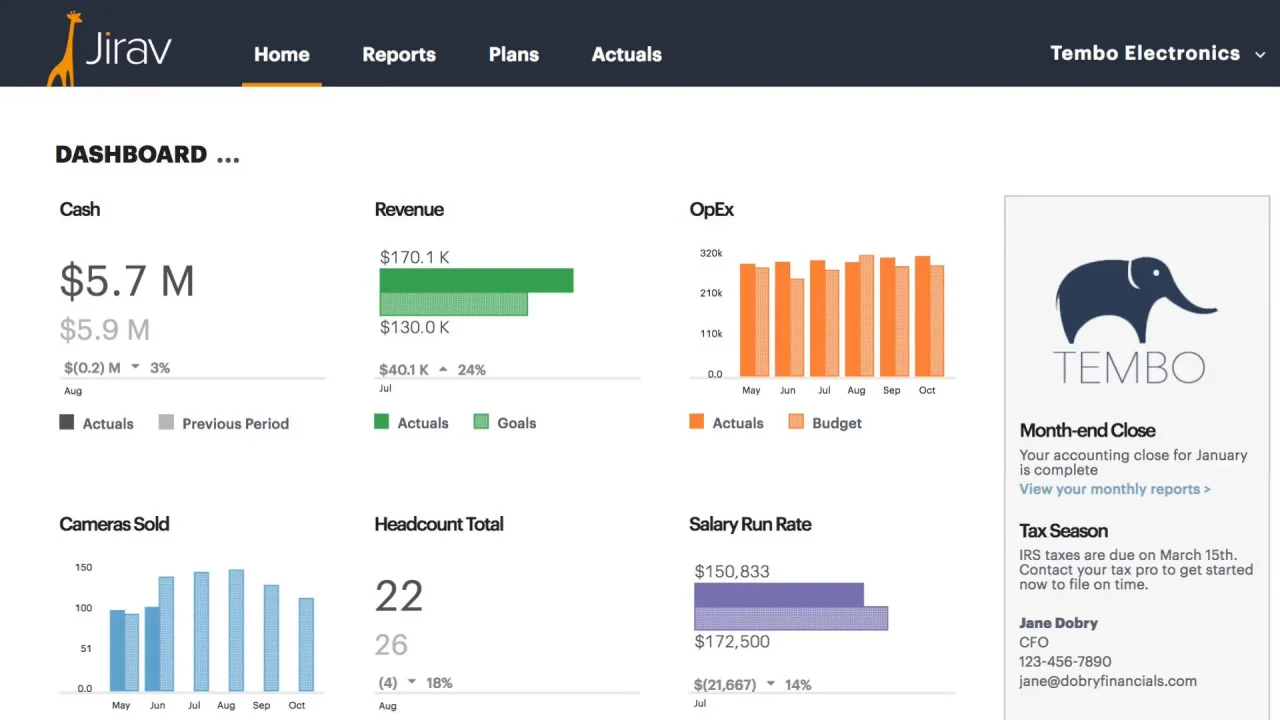Click the Revenue card title
The image size is (1280, 720).
409,209
